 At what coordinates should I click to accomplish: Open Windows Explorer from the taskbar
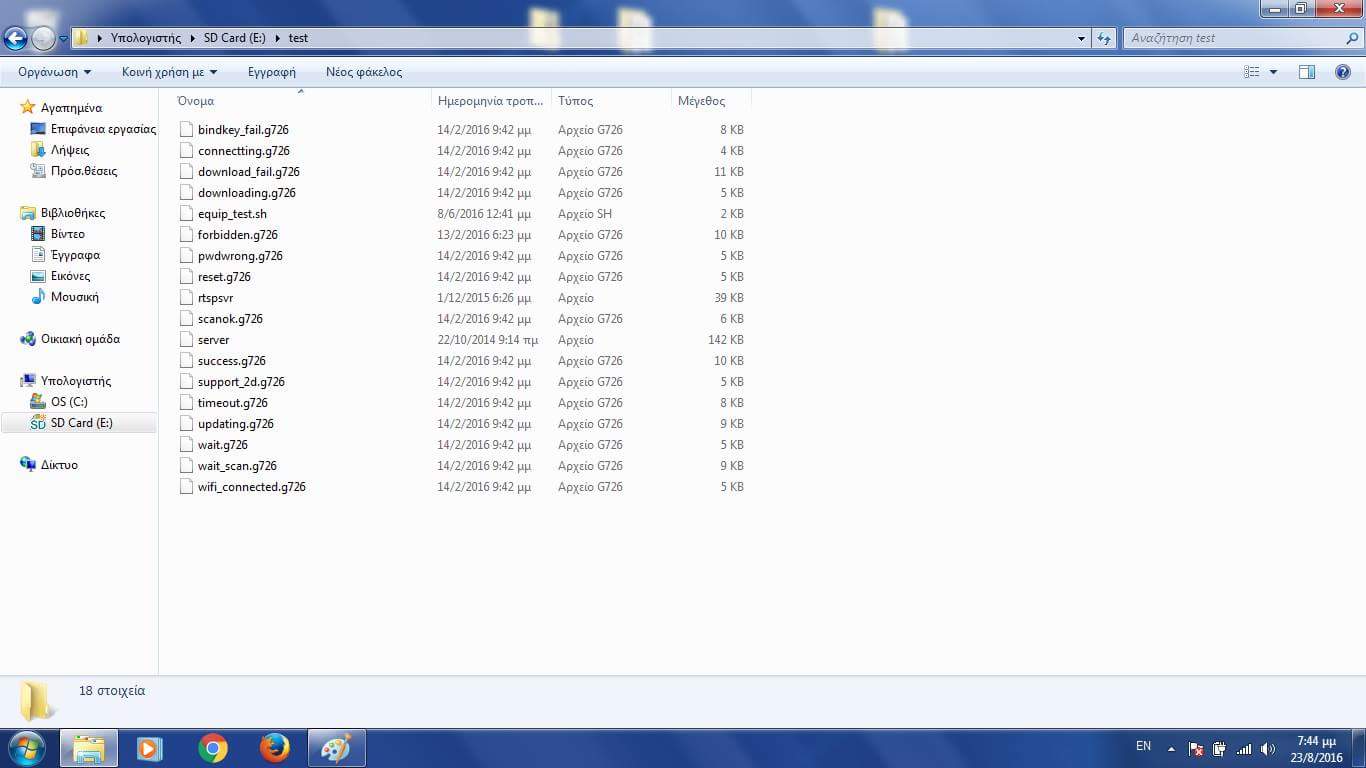89,748
